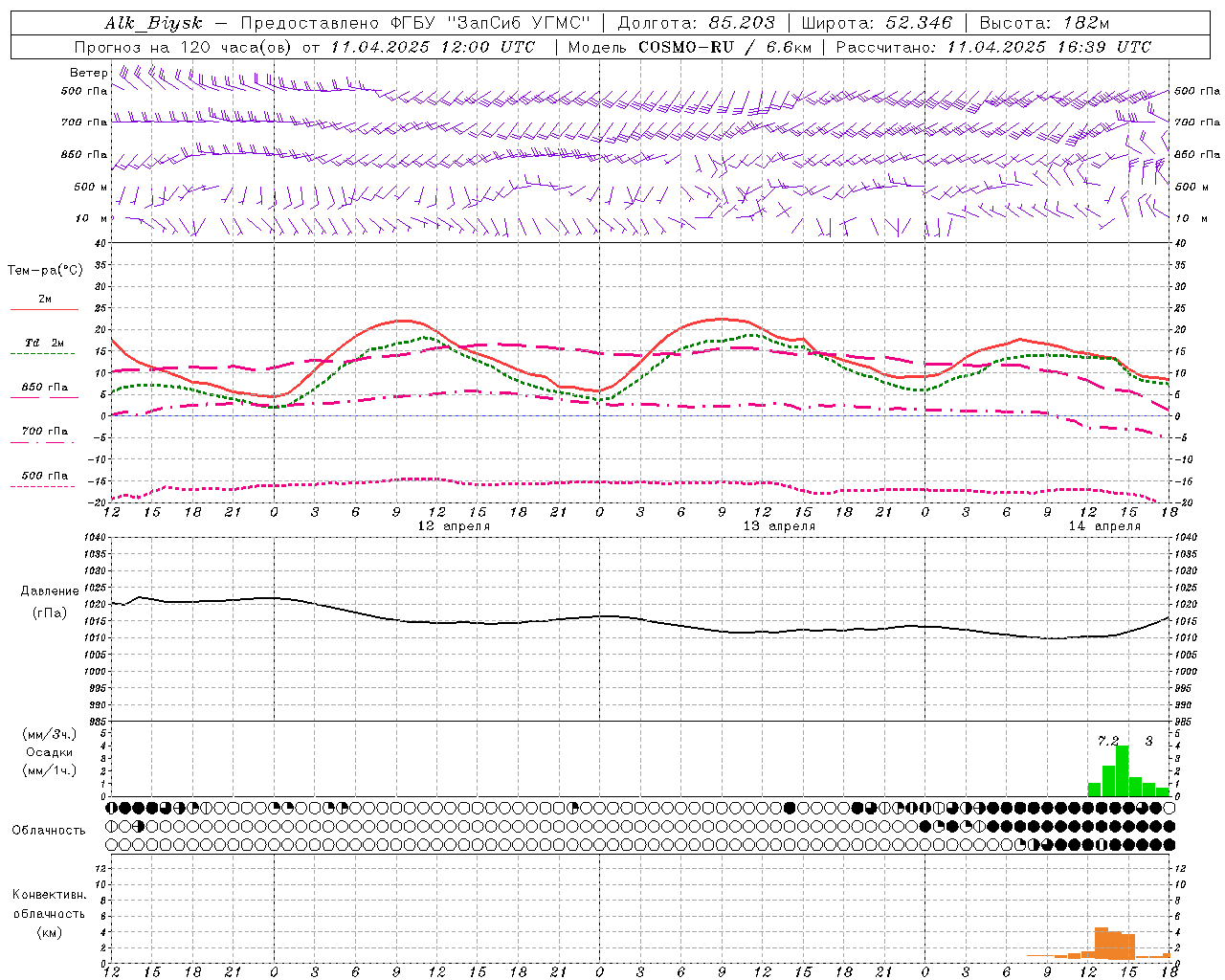1225x980 pixels.
Task: Click the 'Давление' pressure panel label
Action: [x=50, y=591]
